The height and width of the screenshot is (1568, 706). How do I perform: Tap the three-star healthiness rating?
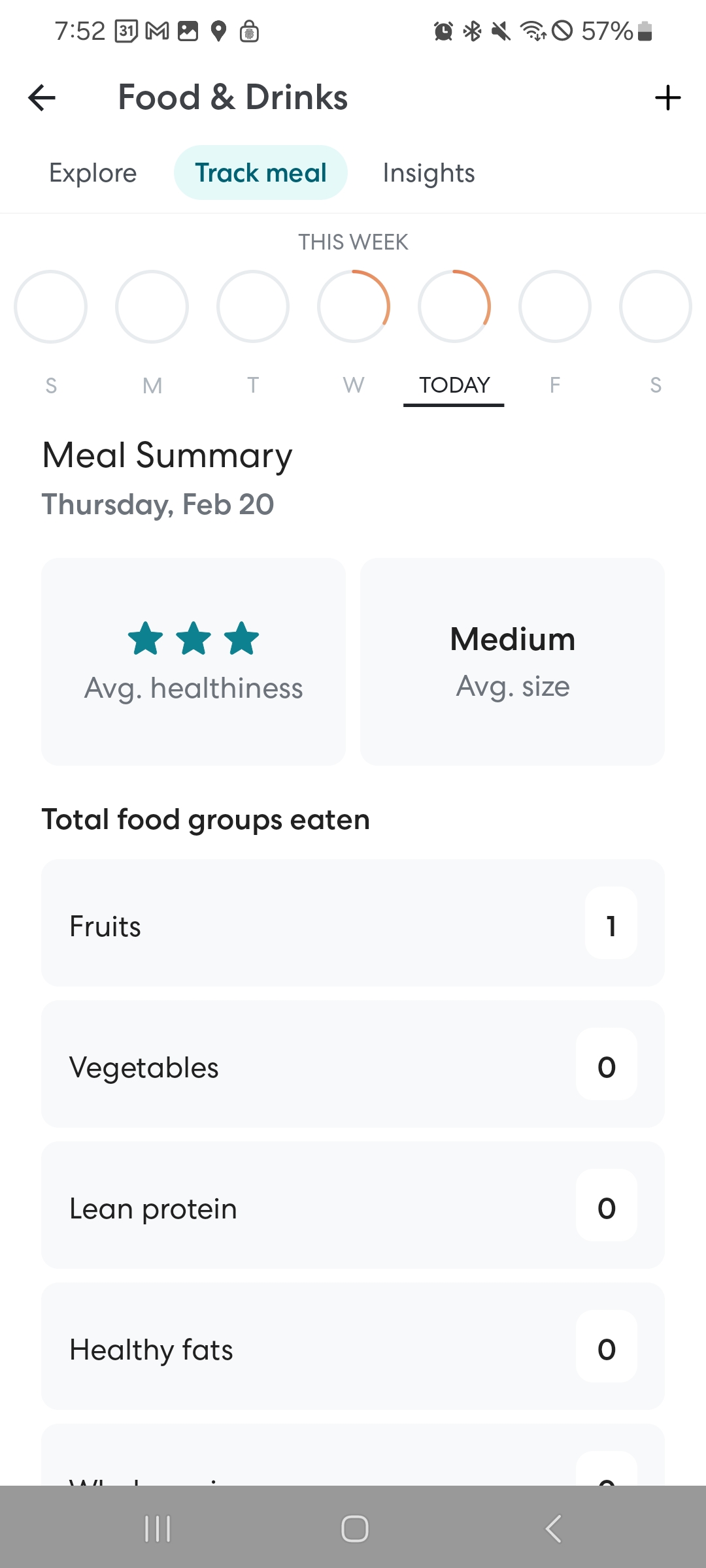[x=193, y=638]
